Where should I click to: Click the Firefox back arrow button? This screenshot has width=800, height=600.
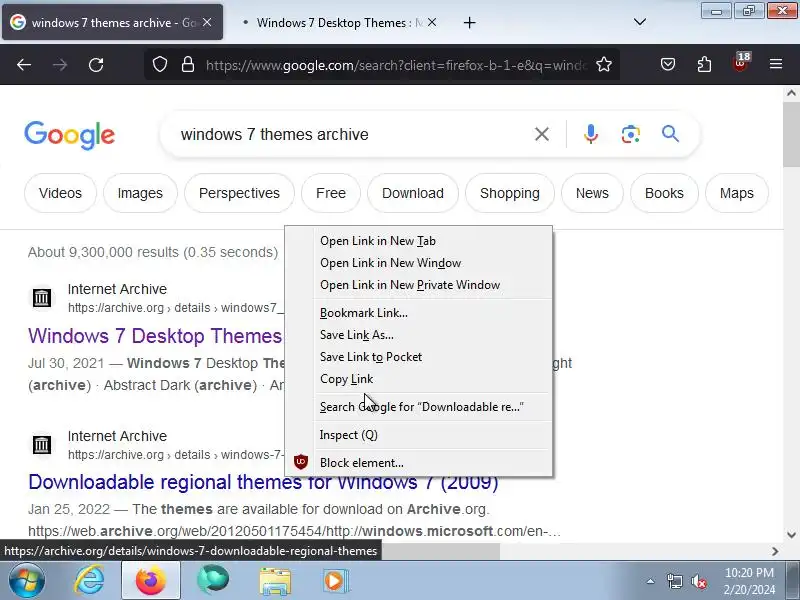pyautogui.click(x=24, y=65)
